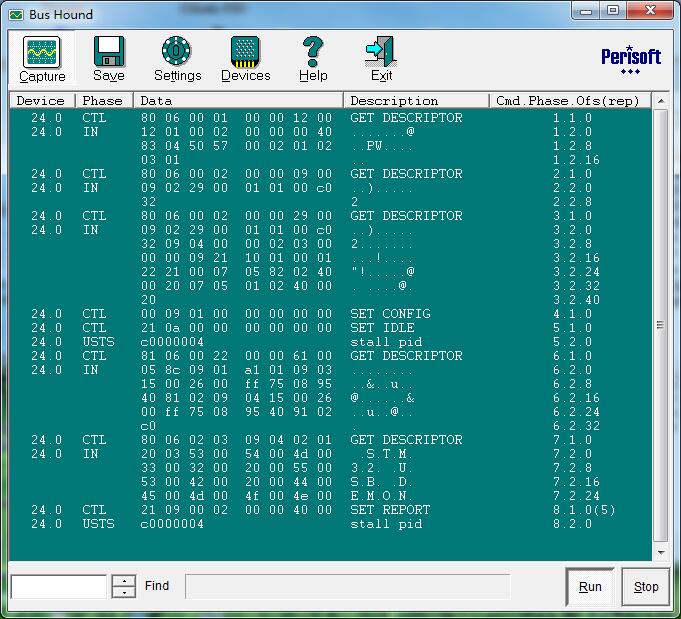
Task: Click the Find stepper up arrow
Action: pyautogui.click(x=124, y=581)
